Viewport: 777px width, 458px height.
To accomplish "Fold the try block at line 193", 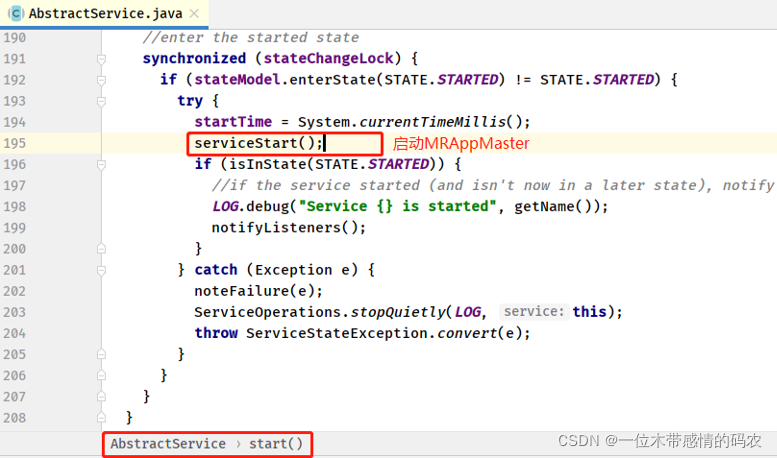I will (x=101, y=100).
